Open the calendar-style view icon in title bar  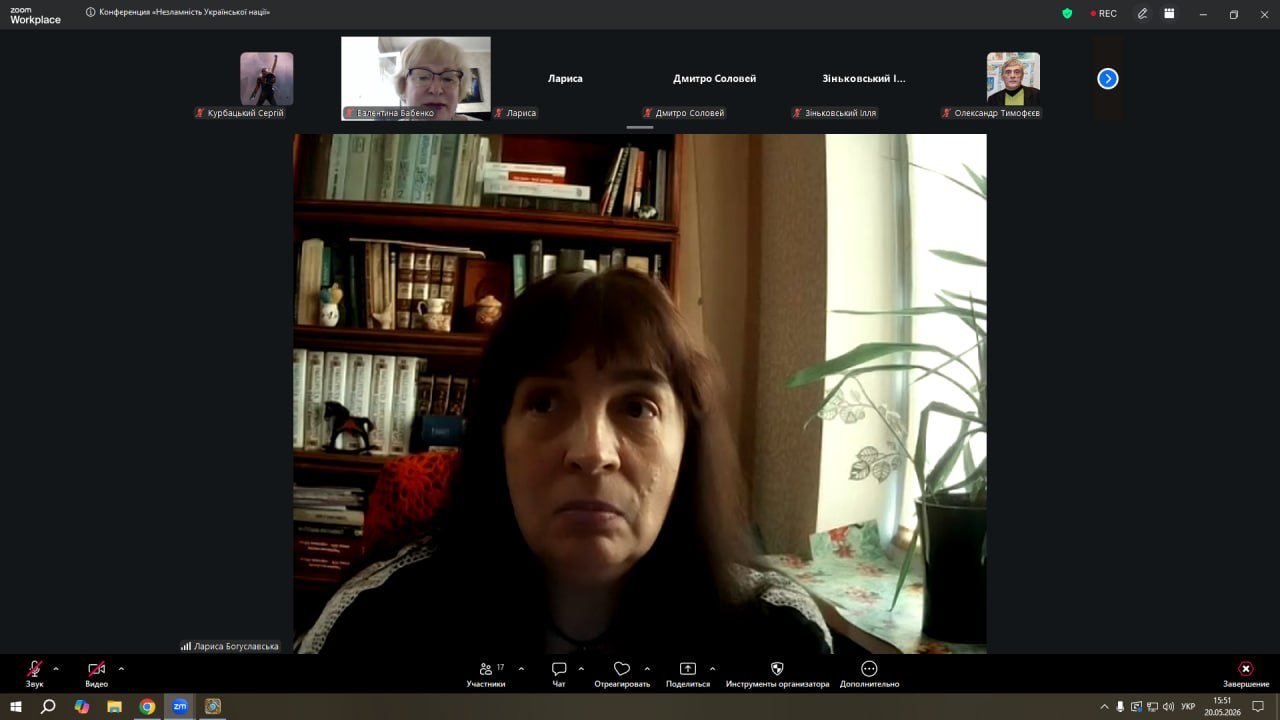[x=1169, y=14]
